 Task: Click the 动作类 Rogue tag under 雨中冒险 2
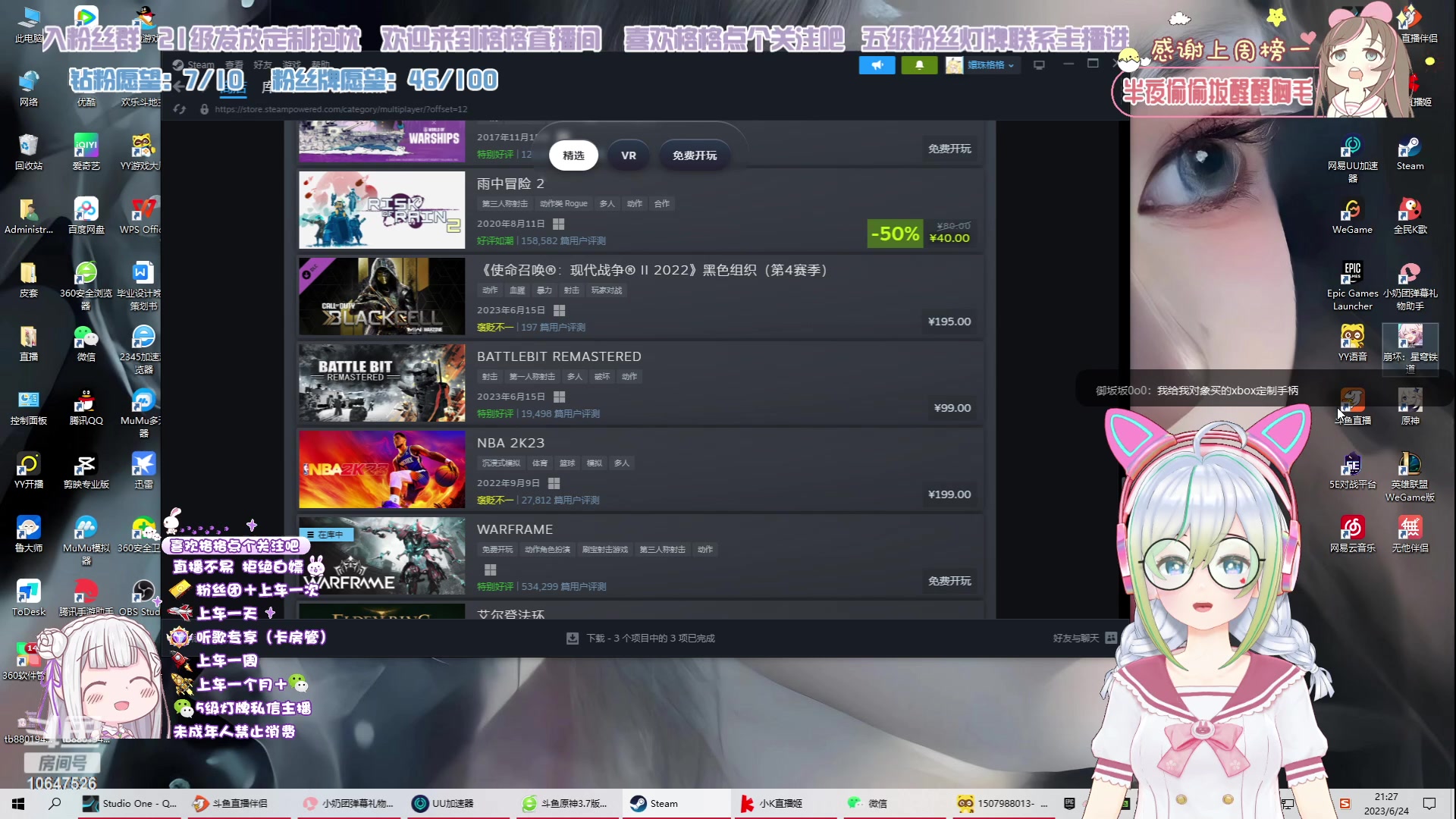[563, 204]
